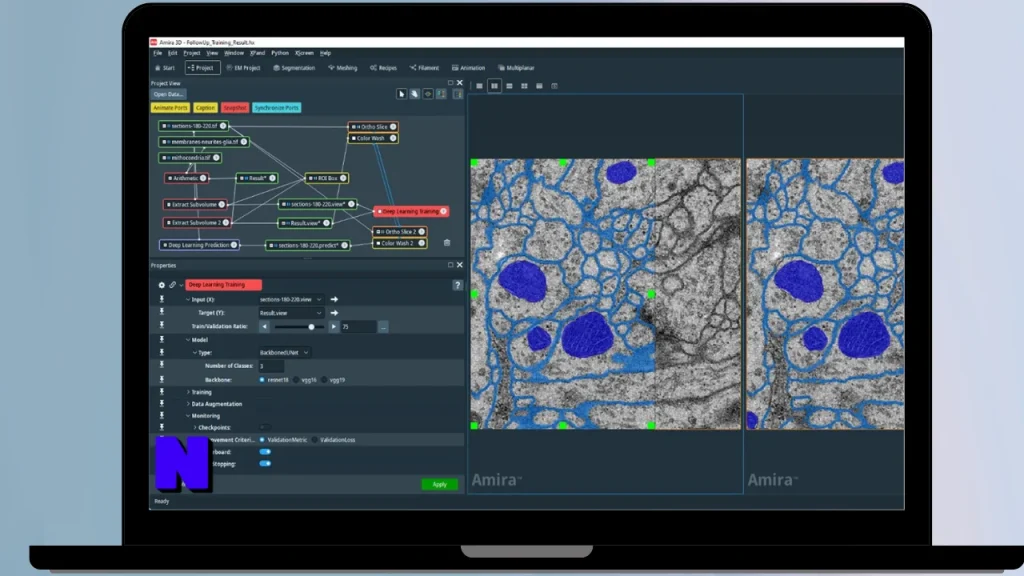Screen dimensions: 1024x576
Task: Expand the Checkpoints subsection chevron
Action: click(x=195, y=427)
